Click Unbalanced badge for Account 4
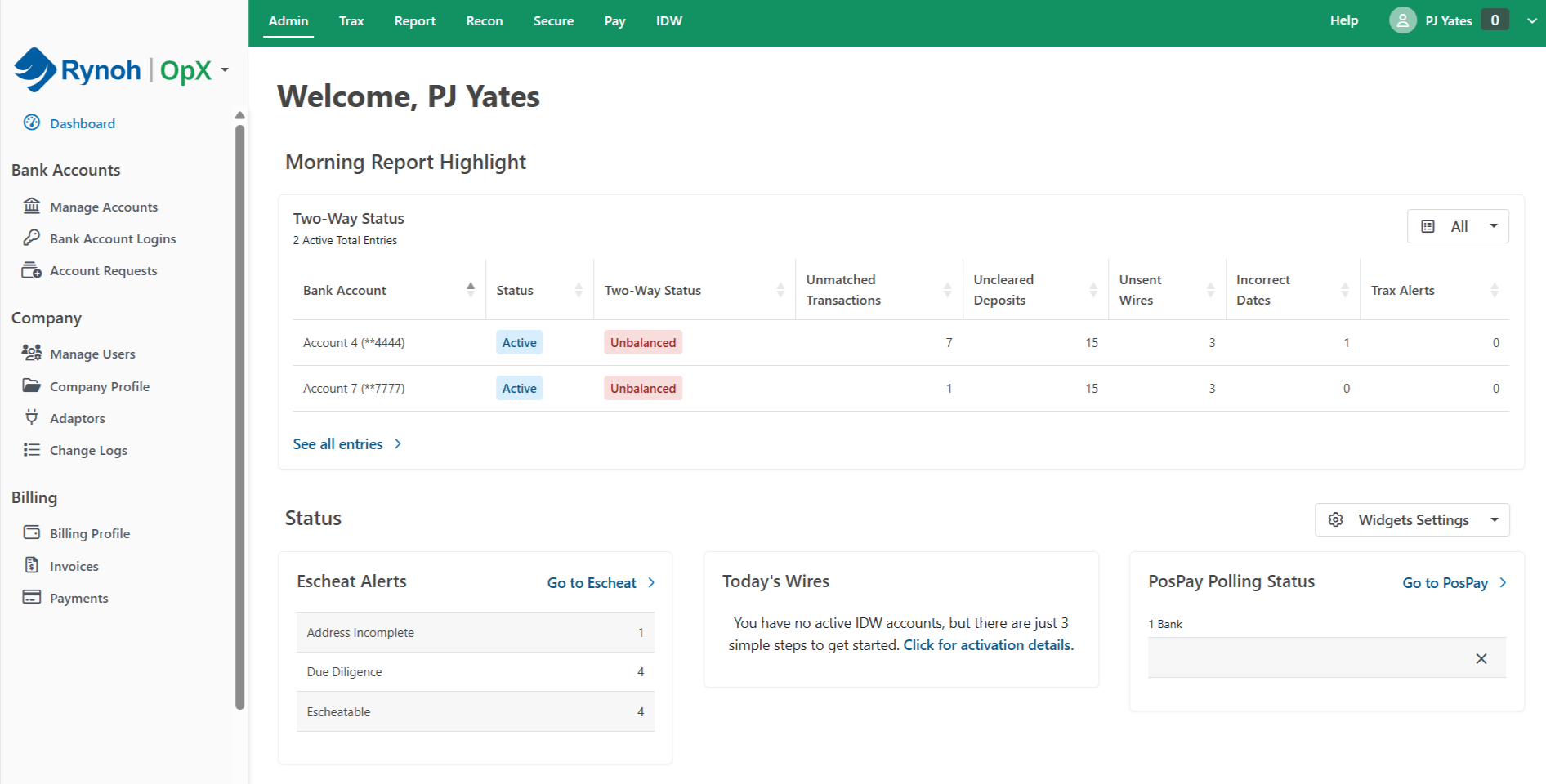 point(643,342)
